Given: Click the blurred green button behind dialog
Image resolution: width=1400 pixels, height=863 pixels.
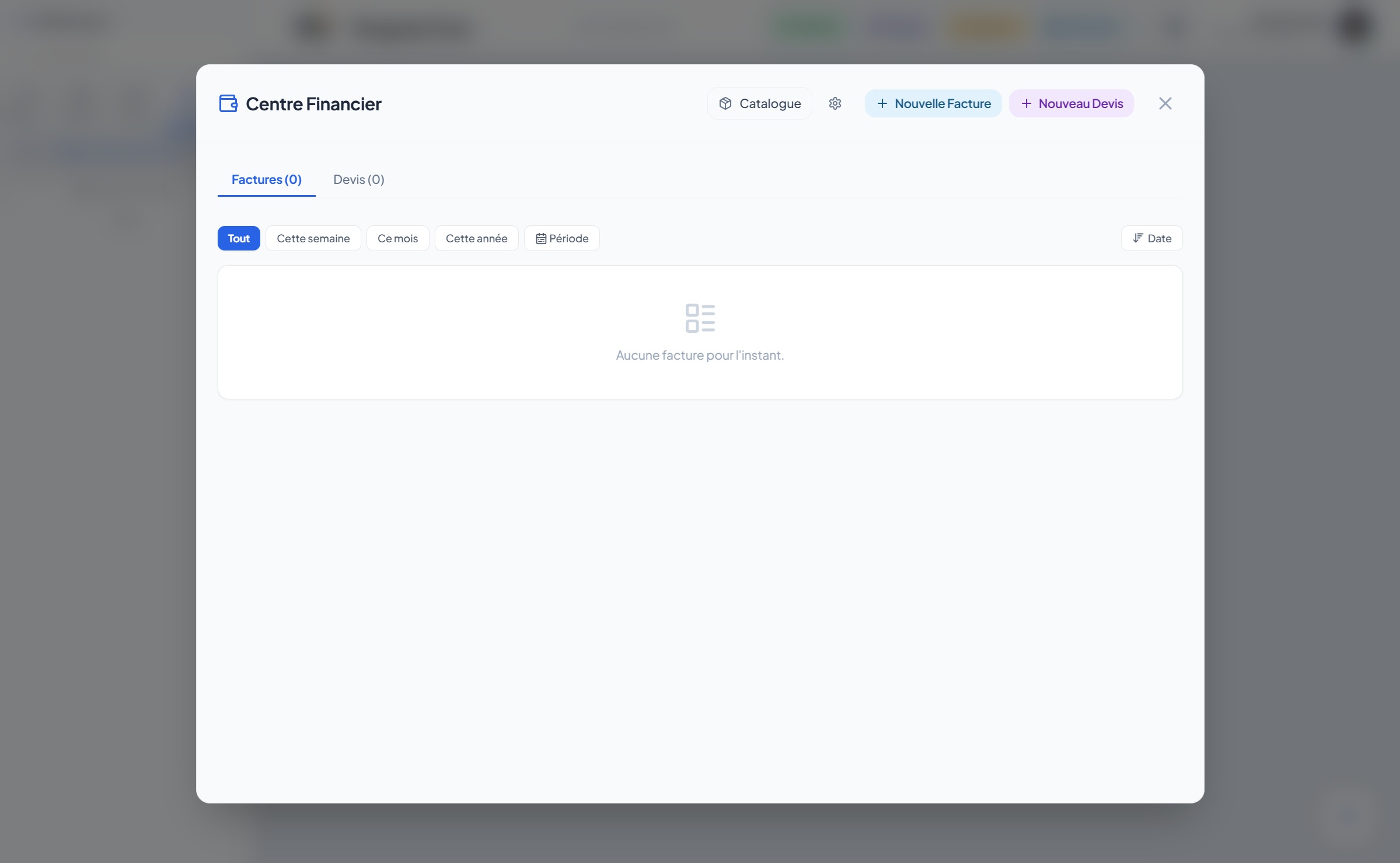Looking at the screenshot, I should (x=808, y=27).
